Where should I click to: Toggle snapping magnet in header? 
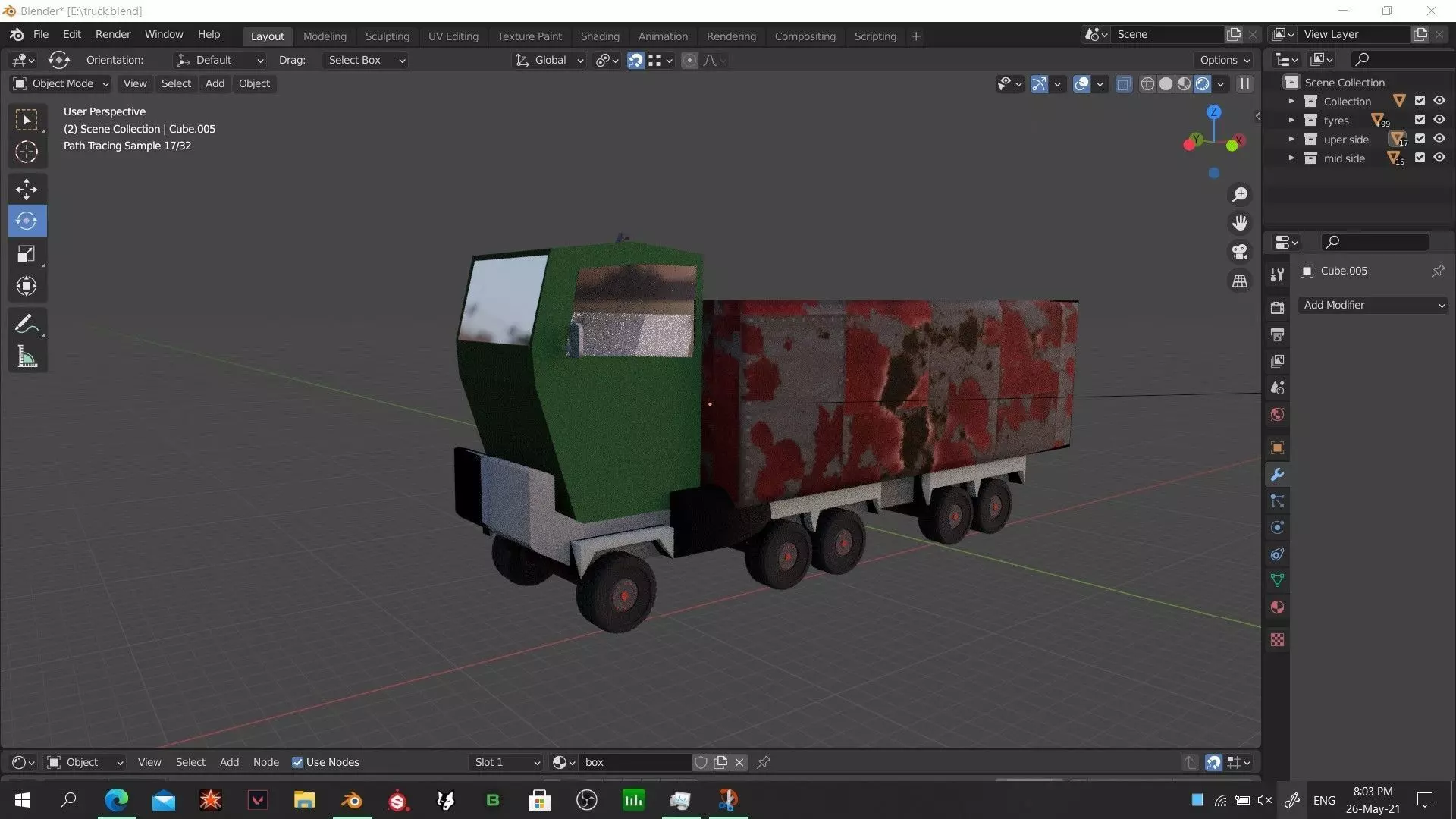pyautogui.click(x=635, y=60)
